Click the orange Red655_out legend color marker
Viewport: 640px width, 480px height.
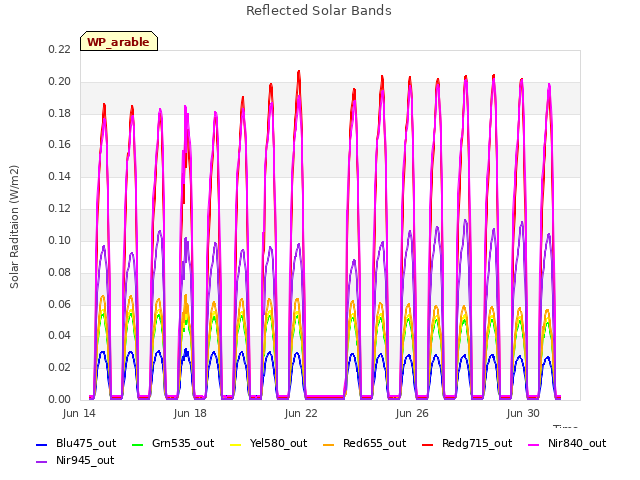[329, 444]
